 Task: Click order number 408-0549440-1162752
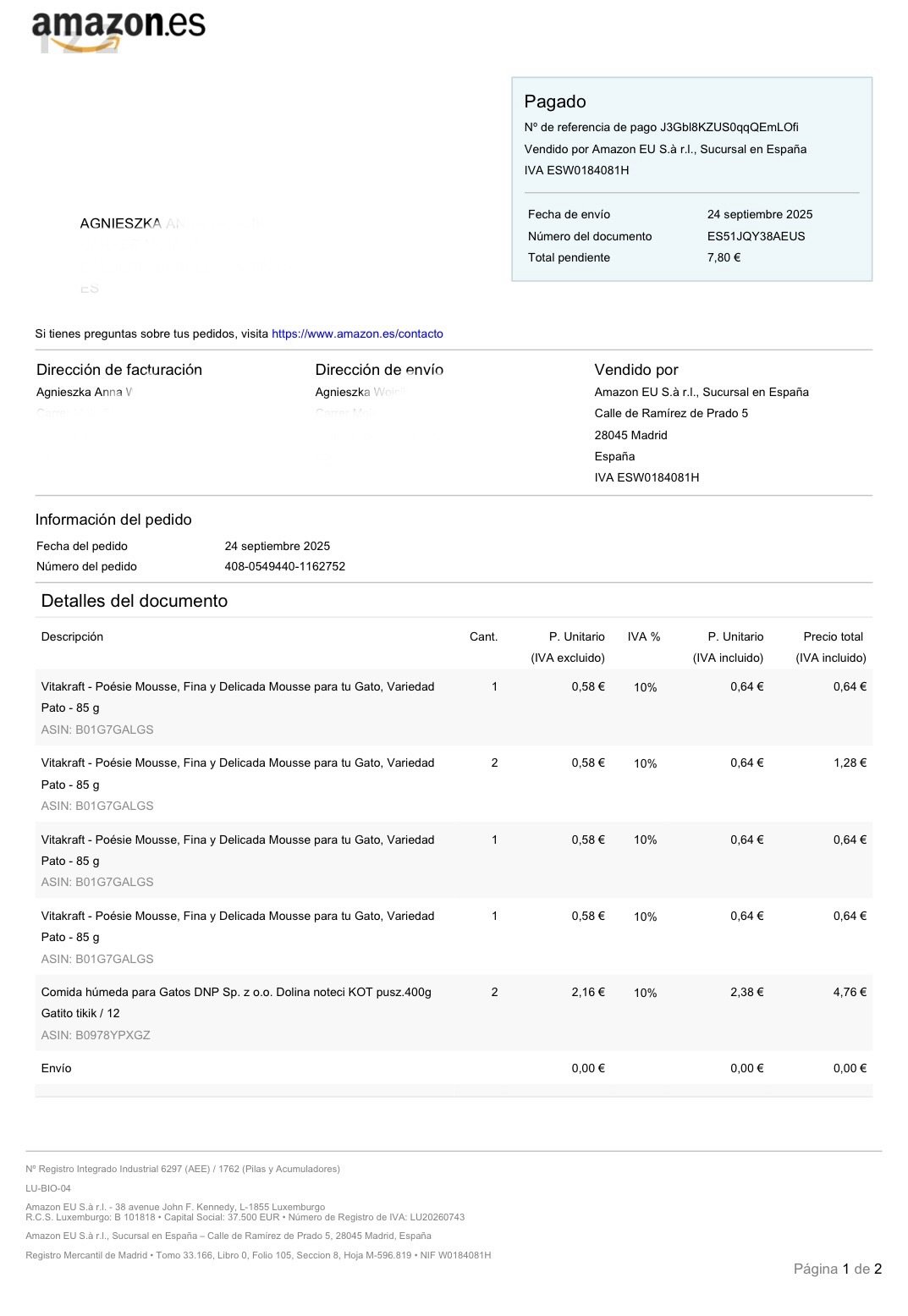point(285,566)
